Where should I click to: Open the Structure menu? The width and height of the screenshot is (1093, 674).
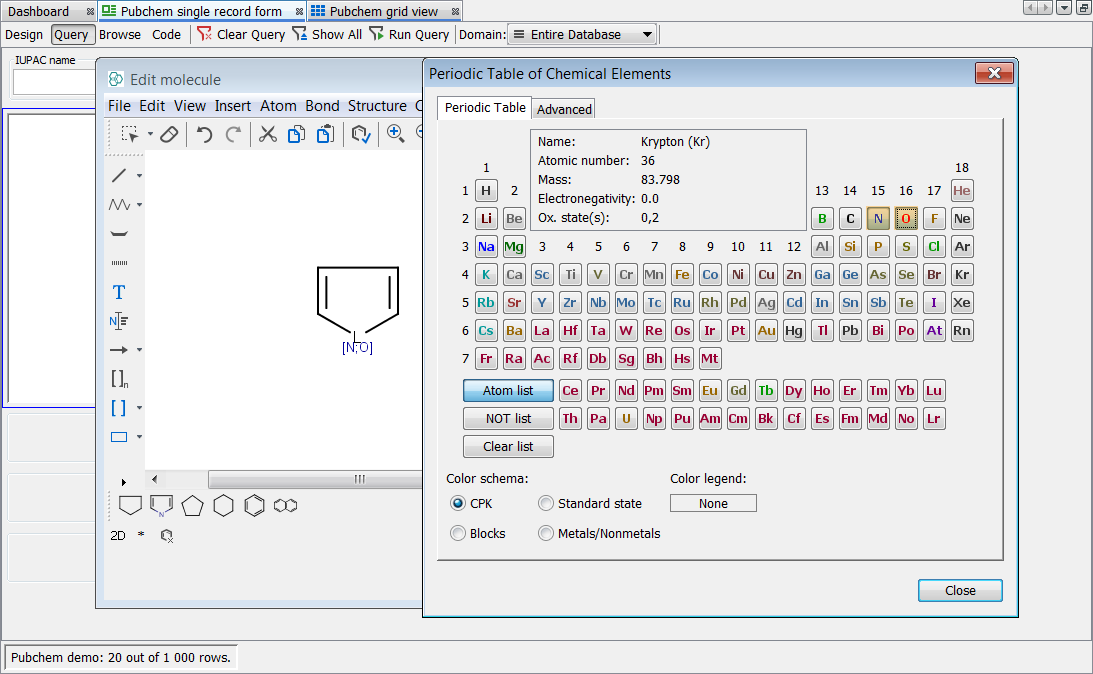(x=377, y=106)
